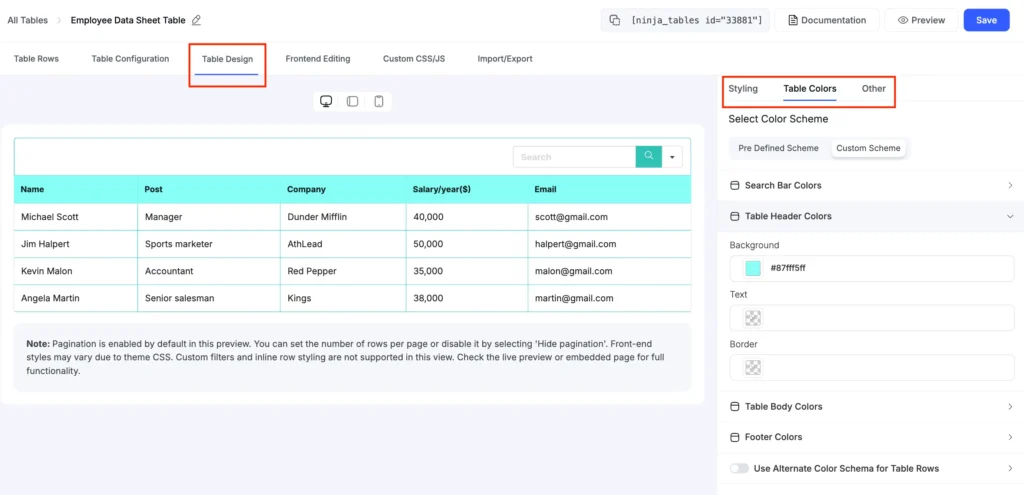Open the dropdown arrow beside search button

click(x=672, y=157)
